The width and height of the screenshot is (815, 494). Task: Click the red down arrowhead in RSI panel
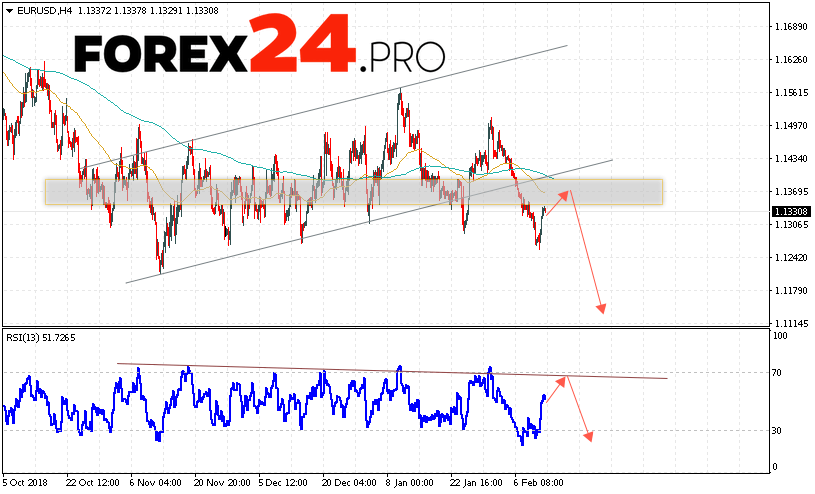590,435
